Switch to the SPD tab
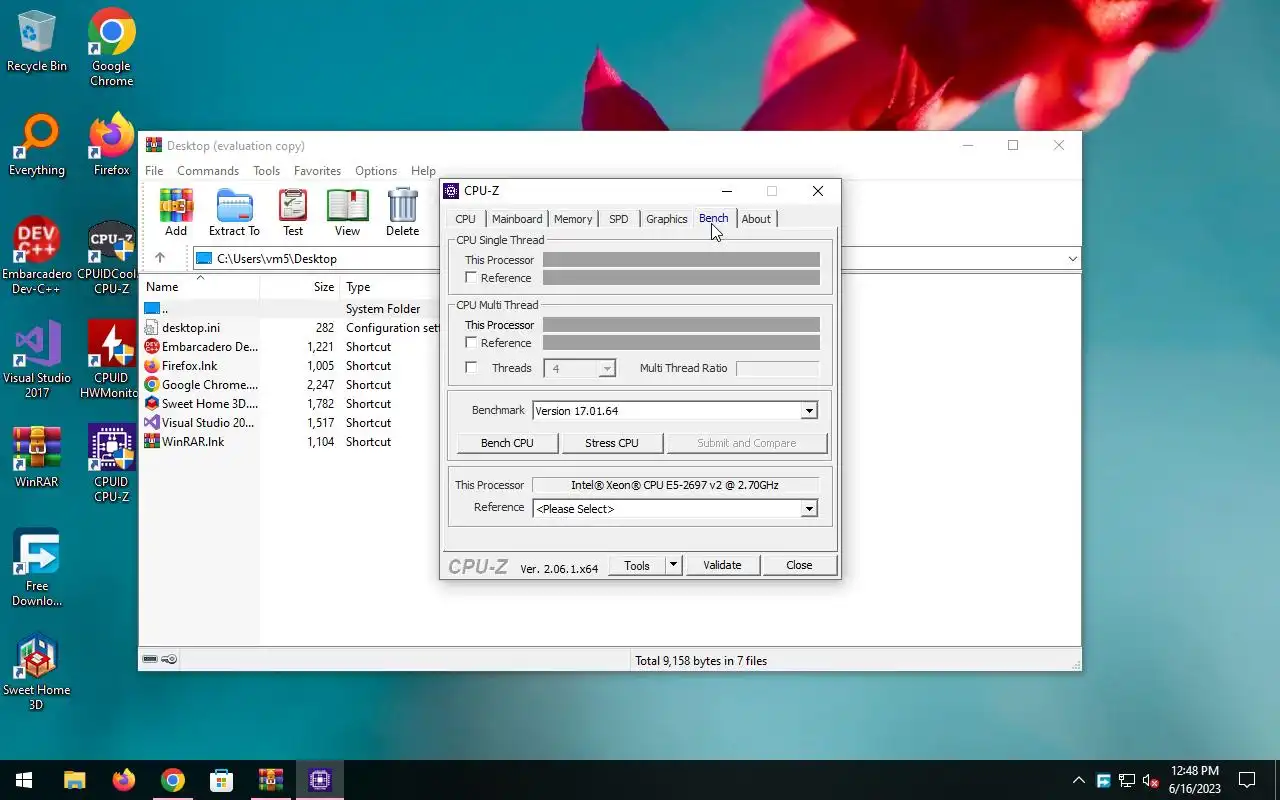 [x=619, y=219]
